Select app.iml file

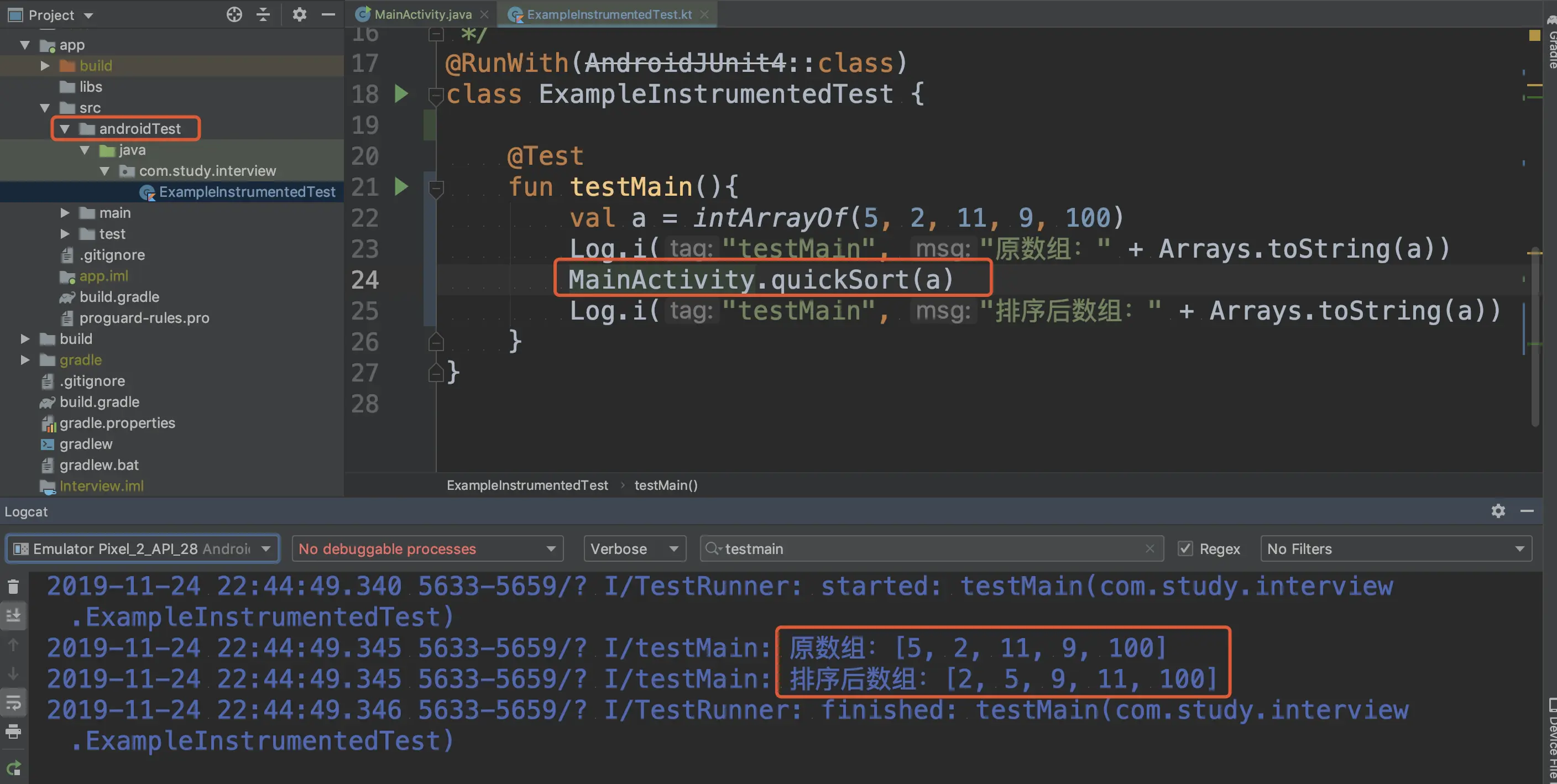pos(103,276)
